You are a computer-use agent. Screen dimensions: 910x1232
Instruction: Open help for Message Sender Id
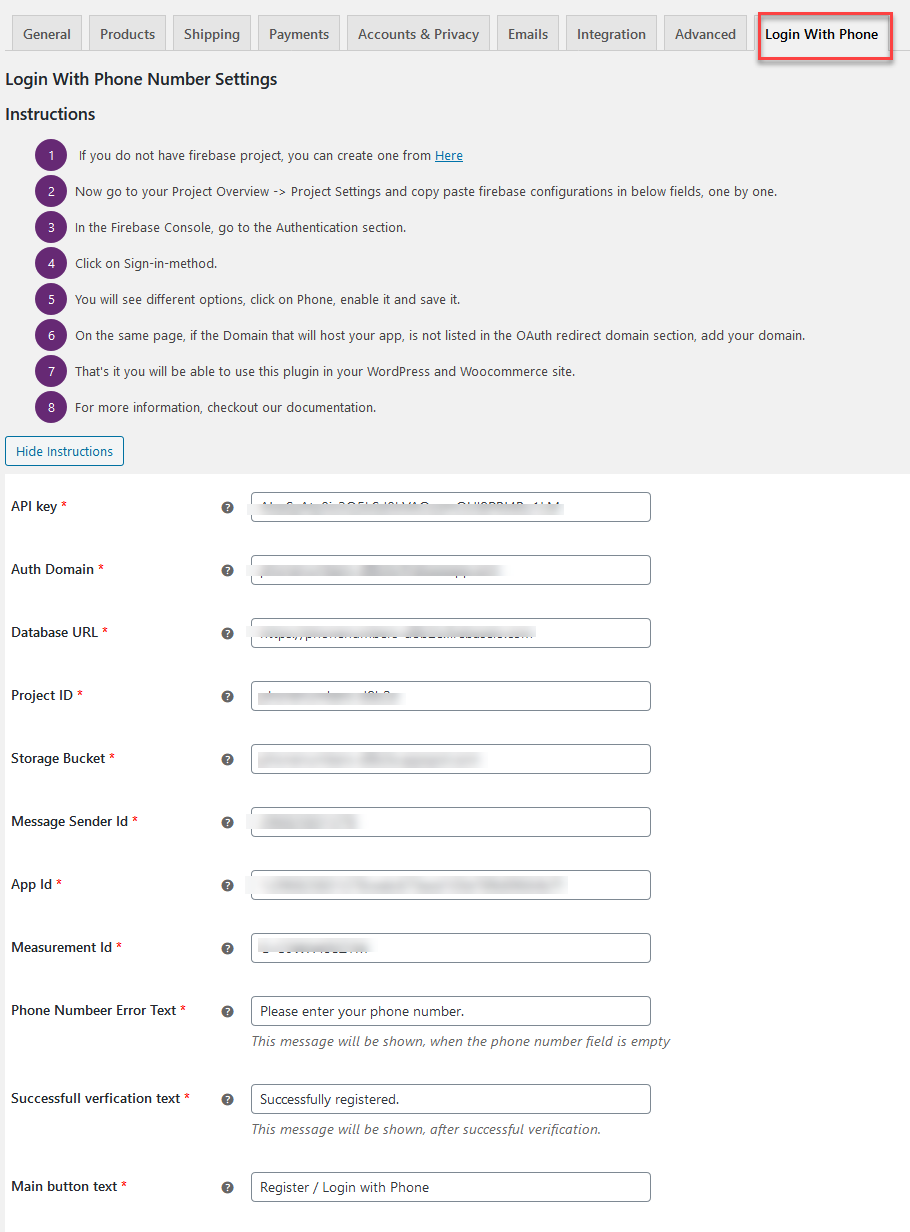click(228, 822)
